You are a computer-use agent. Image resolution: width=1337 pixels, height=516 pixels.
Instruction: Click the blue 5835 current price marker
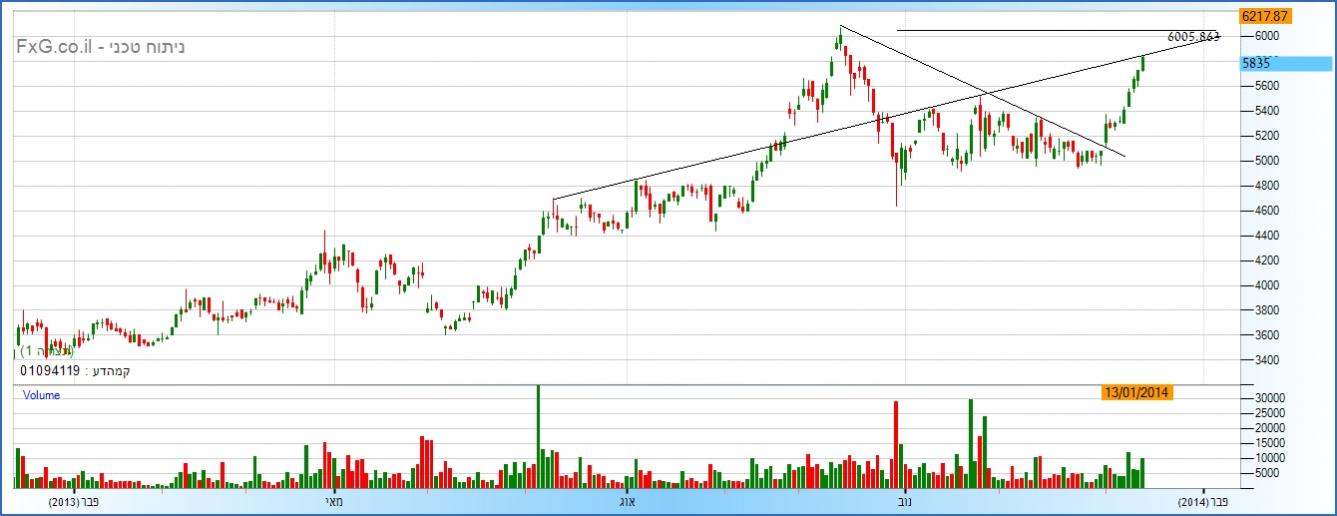(1256, 62)
